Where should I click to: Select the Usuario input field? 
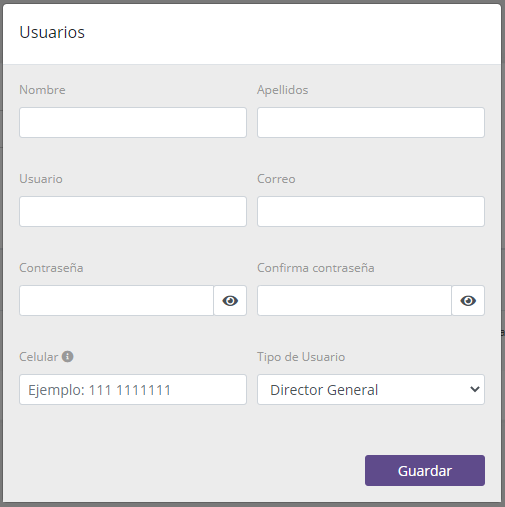click(x=133, y=211)
